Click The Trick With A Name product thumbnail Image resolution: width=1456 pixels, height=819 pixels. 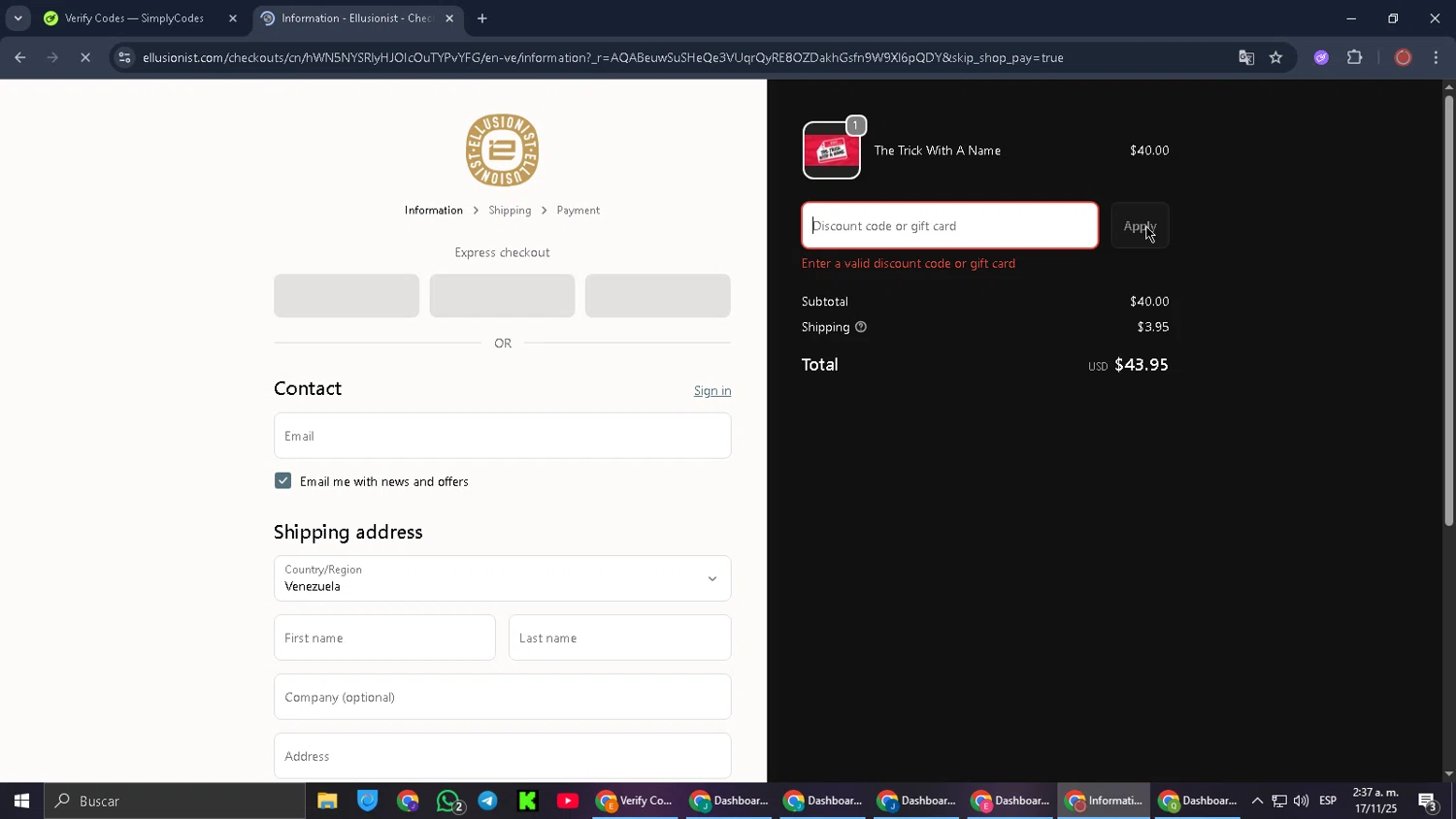[x=832, y=150]
